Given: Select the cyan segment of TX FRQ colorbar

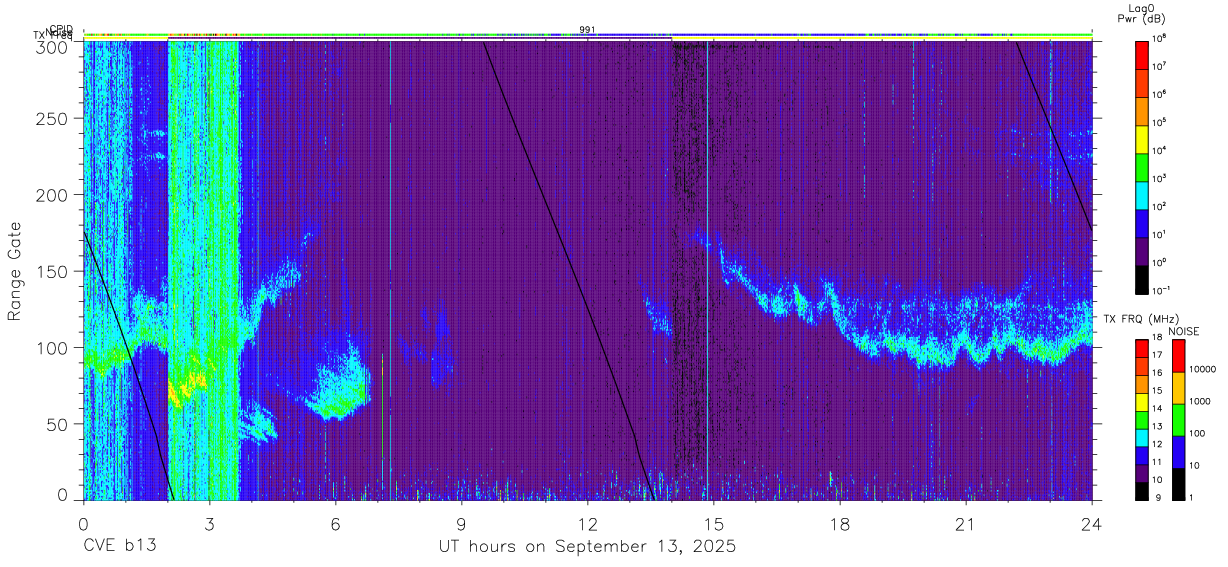Looking at the screenshot, I should tap(1142, 437).
